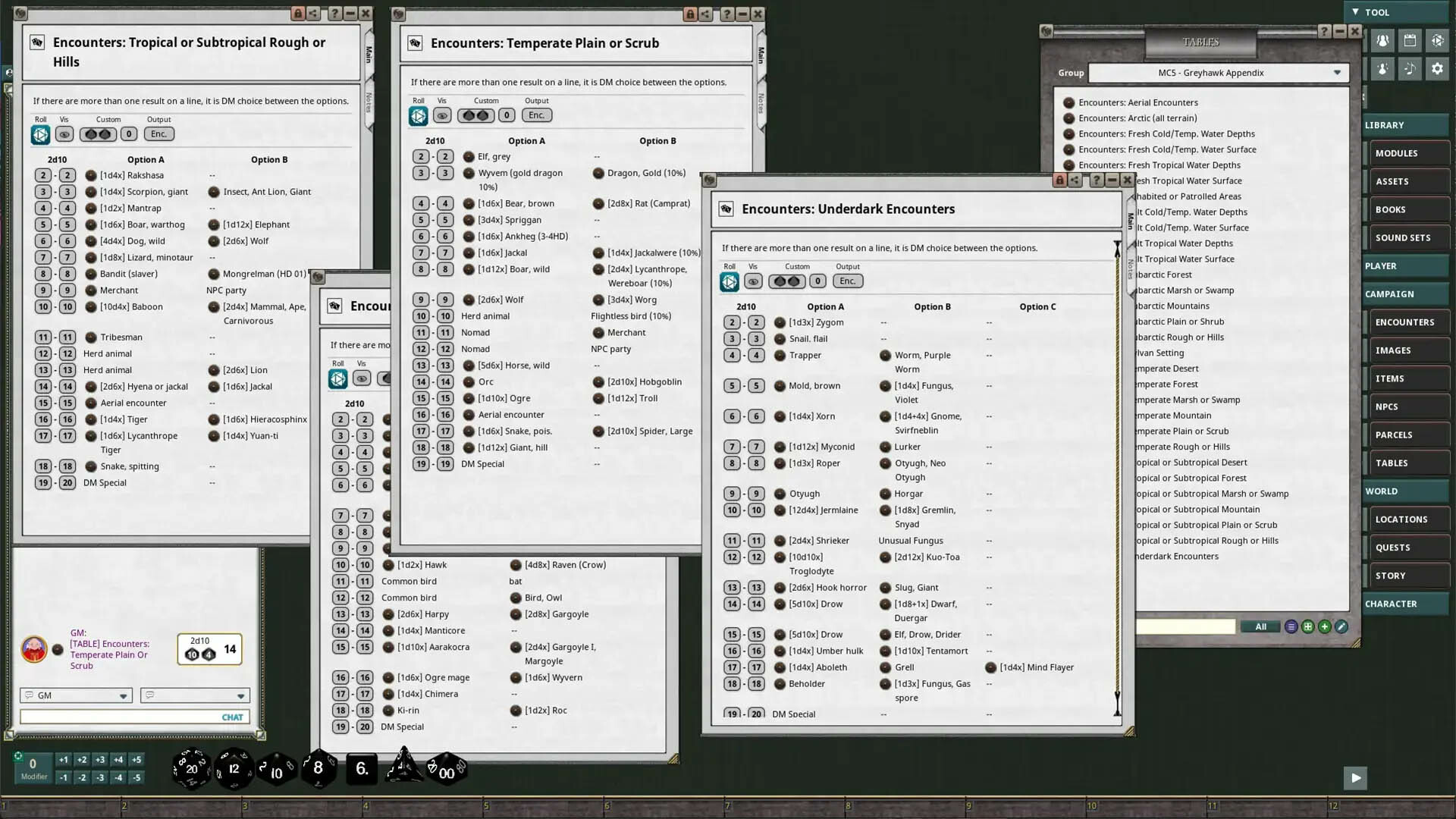1456x819 pixels.
Task: Roll the d12 die in the dice tray
Action: tap(235, 767)
